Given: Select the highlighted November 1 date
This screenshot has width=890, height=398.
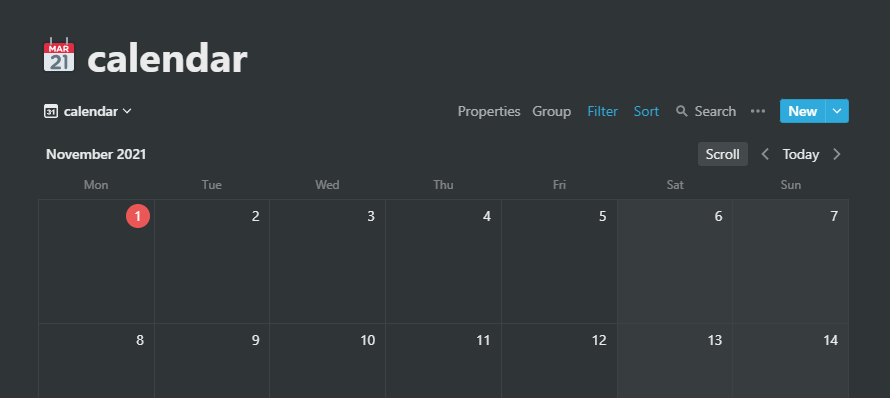Looking at the screenshot, I should pyautogui.click(x=137, y=216).
